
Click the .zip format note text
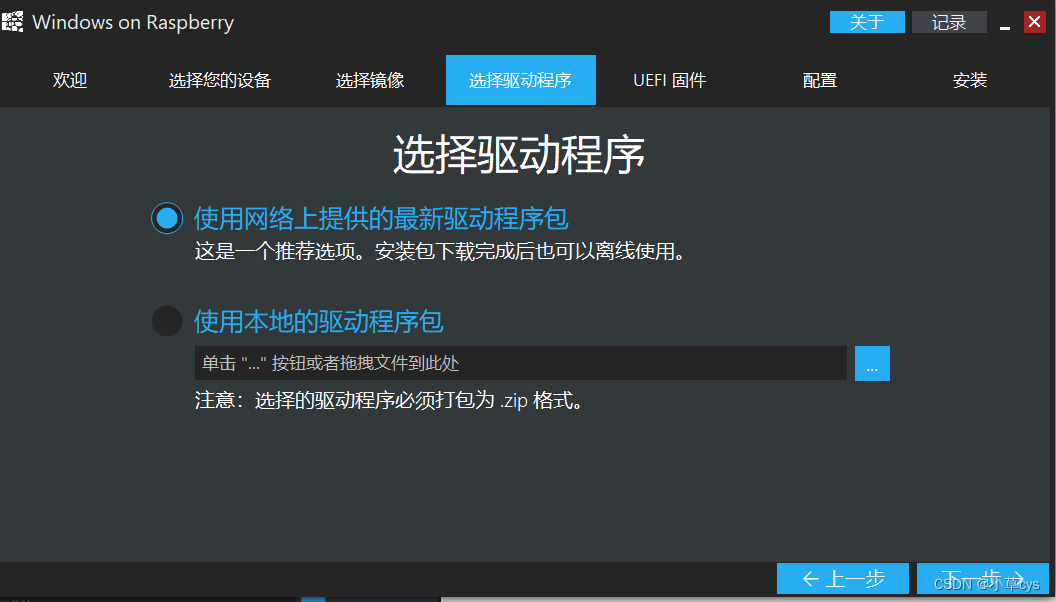coord(389,401)
